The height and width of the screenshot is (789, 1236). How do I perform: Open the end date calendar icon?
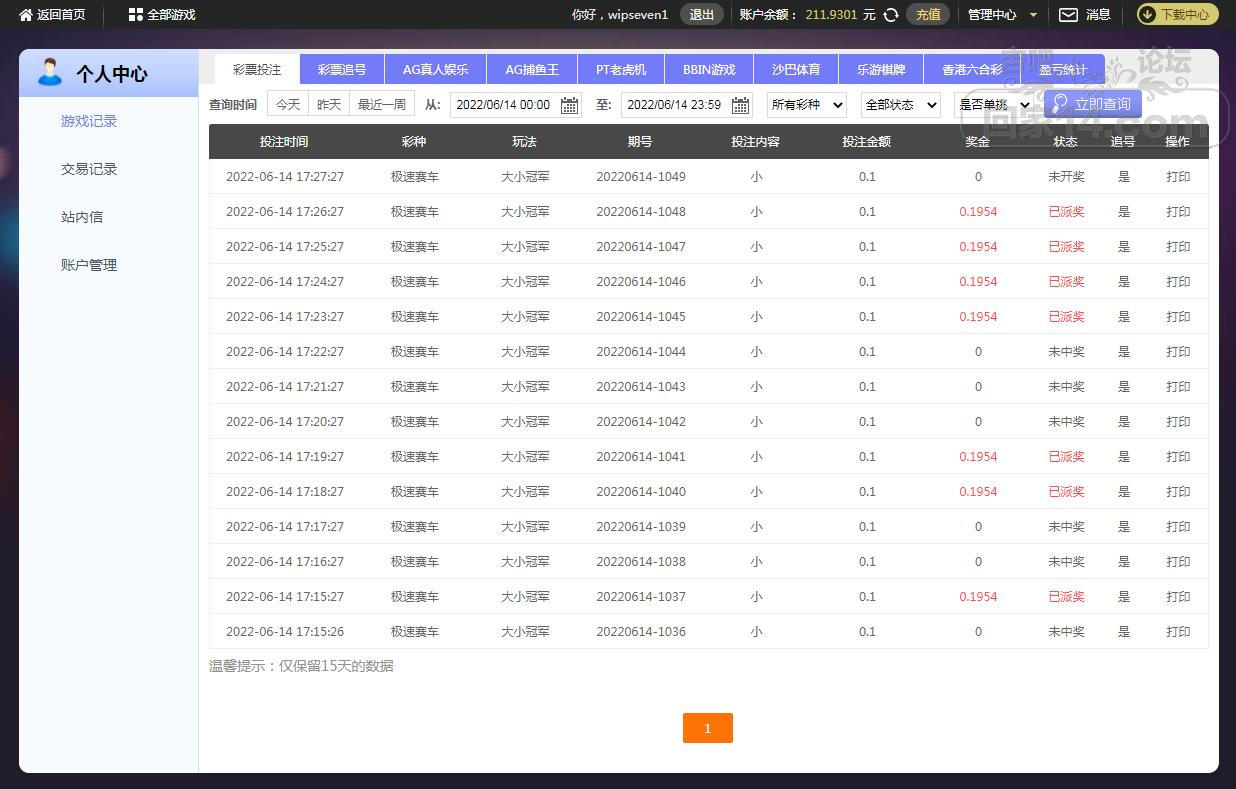(741, 105)
